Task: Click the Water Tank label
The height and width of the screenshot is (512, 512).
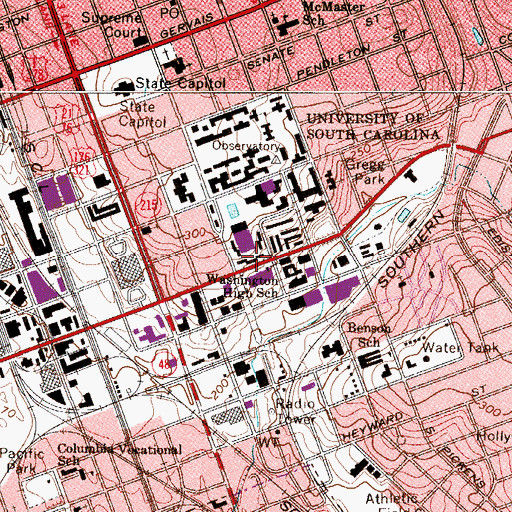Action: (460, 348)
